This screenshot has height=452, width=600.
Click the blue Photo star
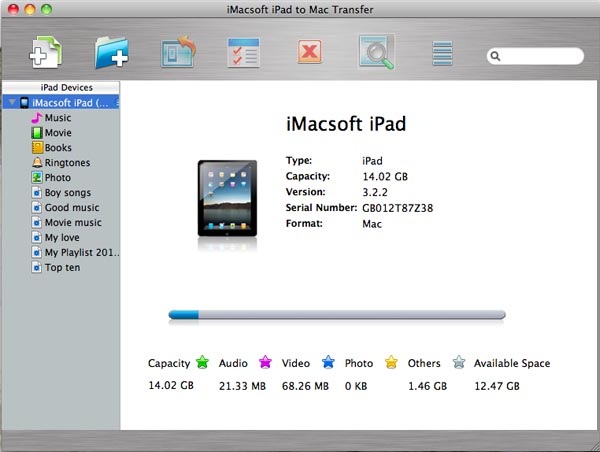click(328, 362)
